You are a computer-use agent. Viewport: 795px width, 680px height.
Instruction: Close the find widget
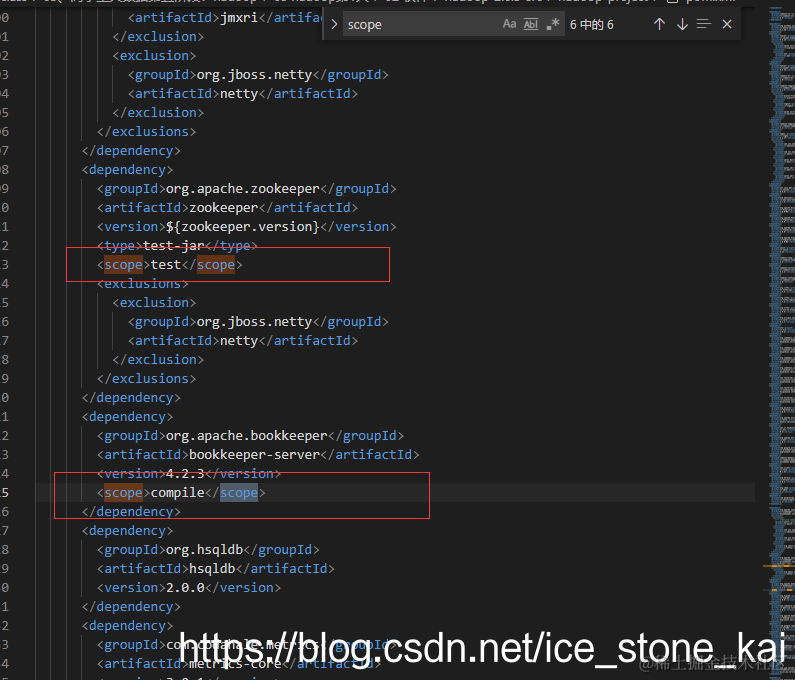(x=727, y=24)
